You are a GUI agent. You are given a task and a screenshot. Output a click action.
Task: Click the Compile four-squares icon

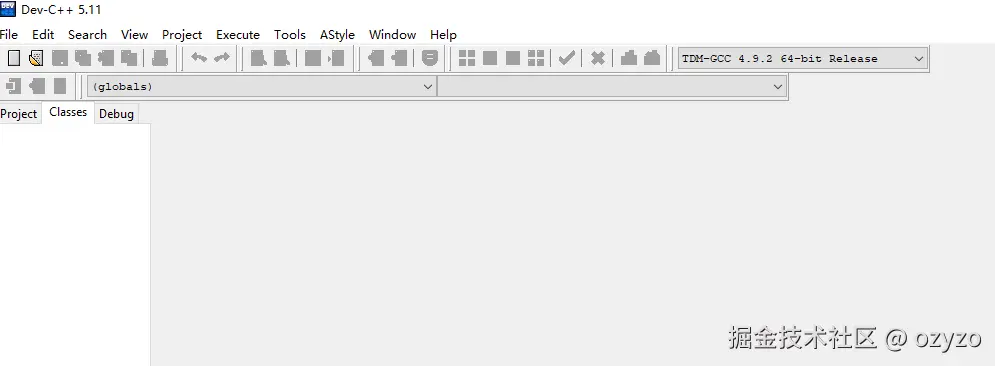[467, 58]
